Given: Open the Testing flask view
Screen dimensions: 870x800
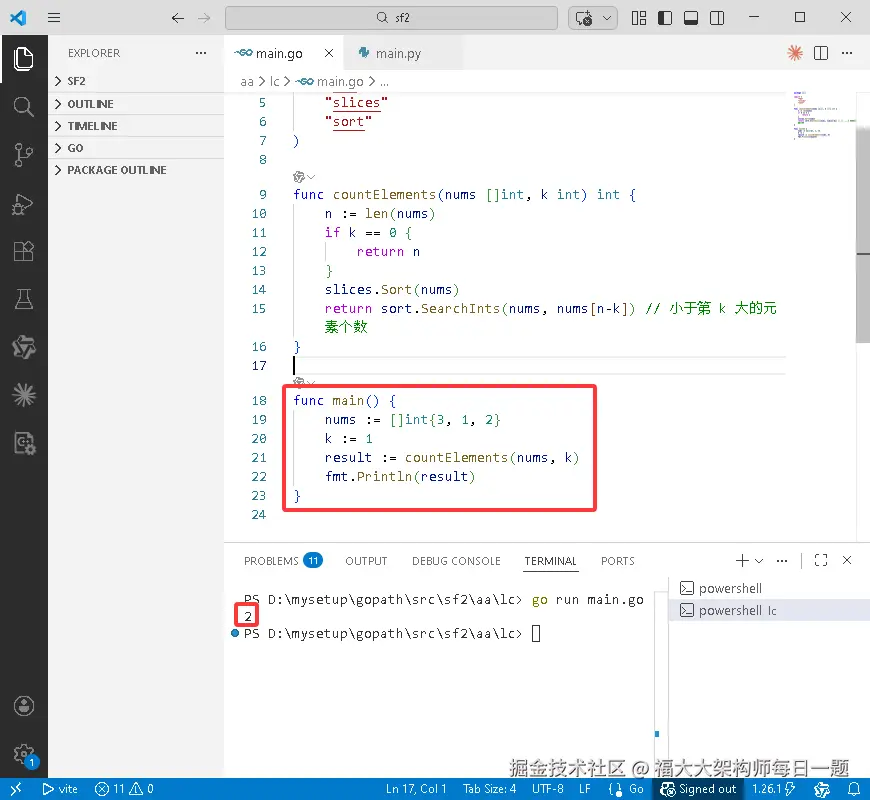Looking at the screenshot, I should tap(23, 299).
